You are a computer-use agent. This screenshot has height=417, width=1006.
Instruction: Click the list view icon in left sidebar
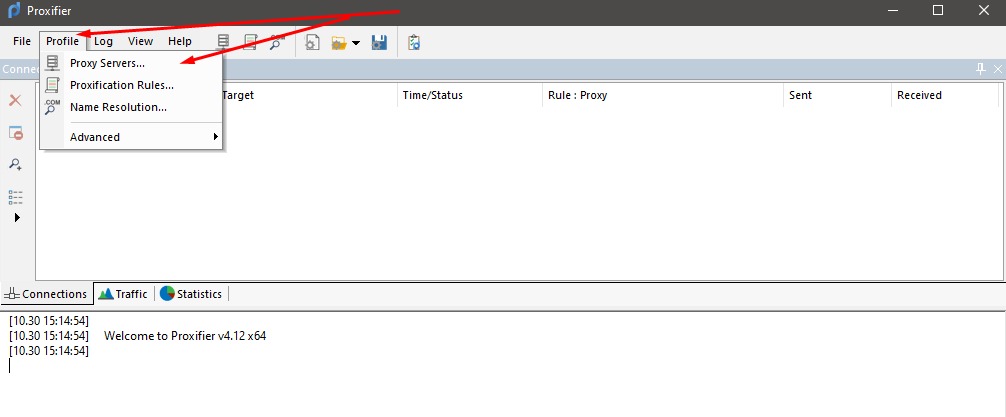point(16,196)
